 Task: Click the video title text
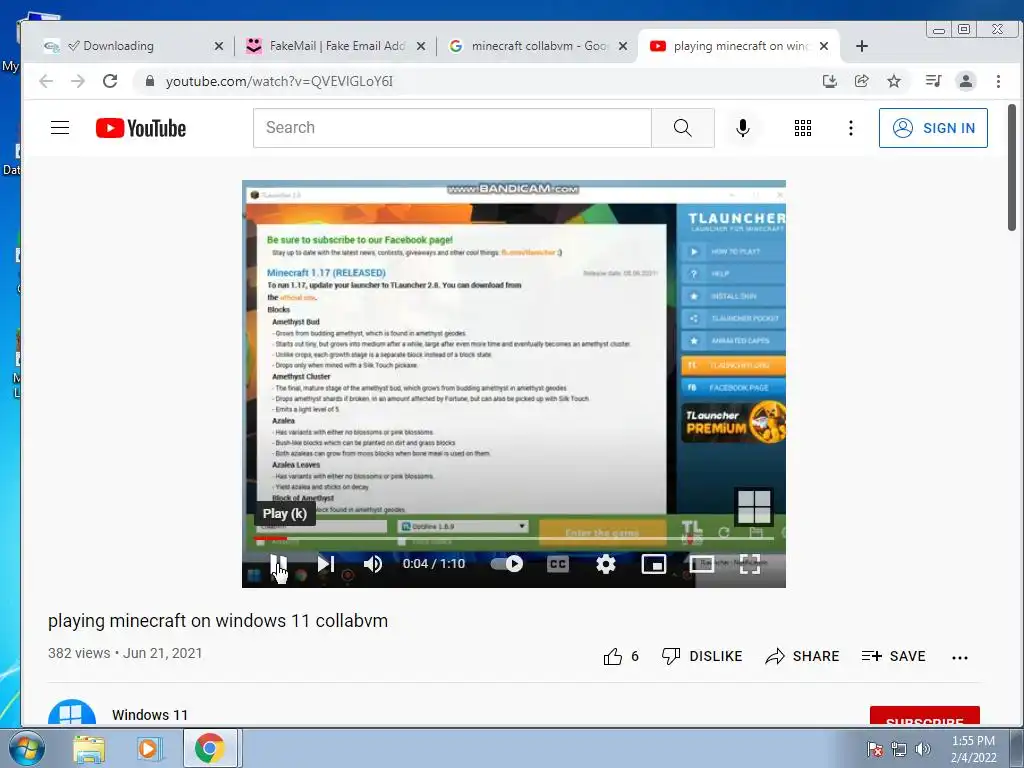click(x=217, y=620)
